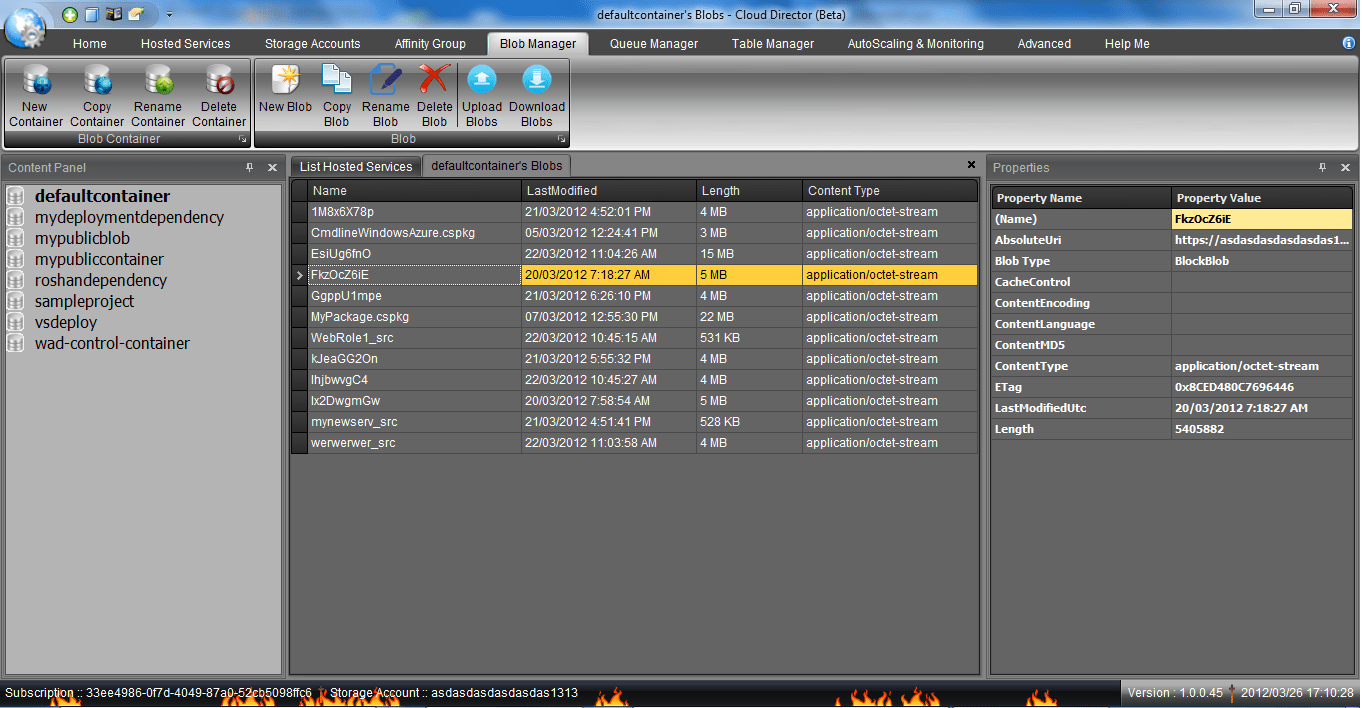The image size is (1362, 708).
Task: Sort blobs by LastModified column header
Action: [608, 191]
